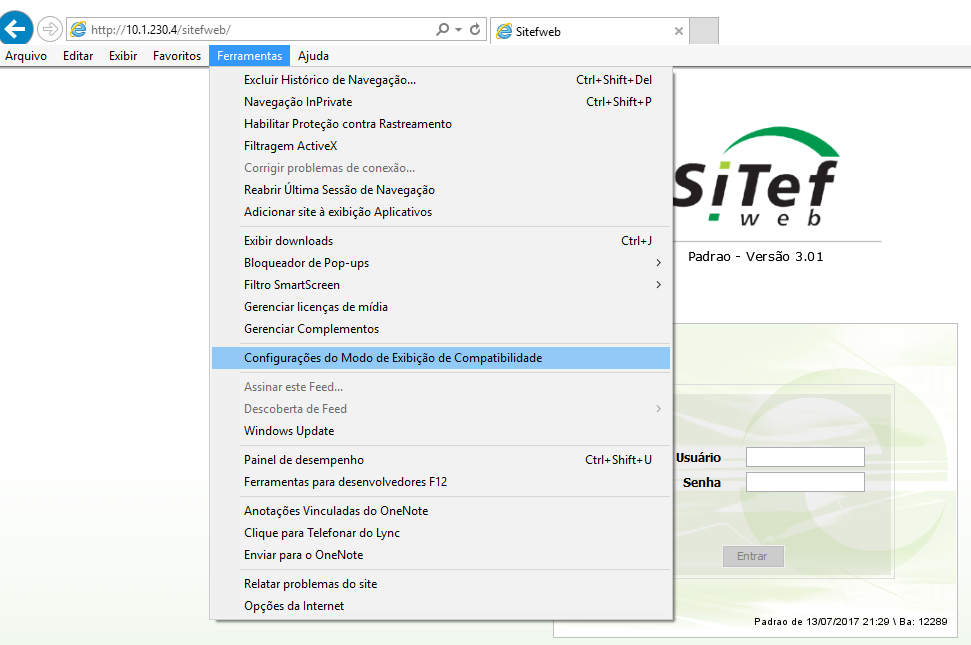Click the Refresh page icon
This screenshot has width=971, height=645.
click(475, 29)
